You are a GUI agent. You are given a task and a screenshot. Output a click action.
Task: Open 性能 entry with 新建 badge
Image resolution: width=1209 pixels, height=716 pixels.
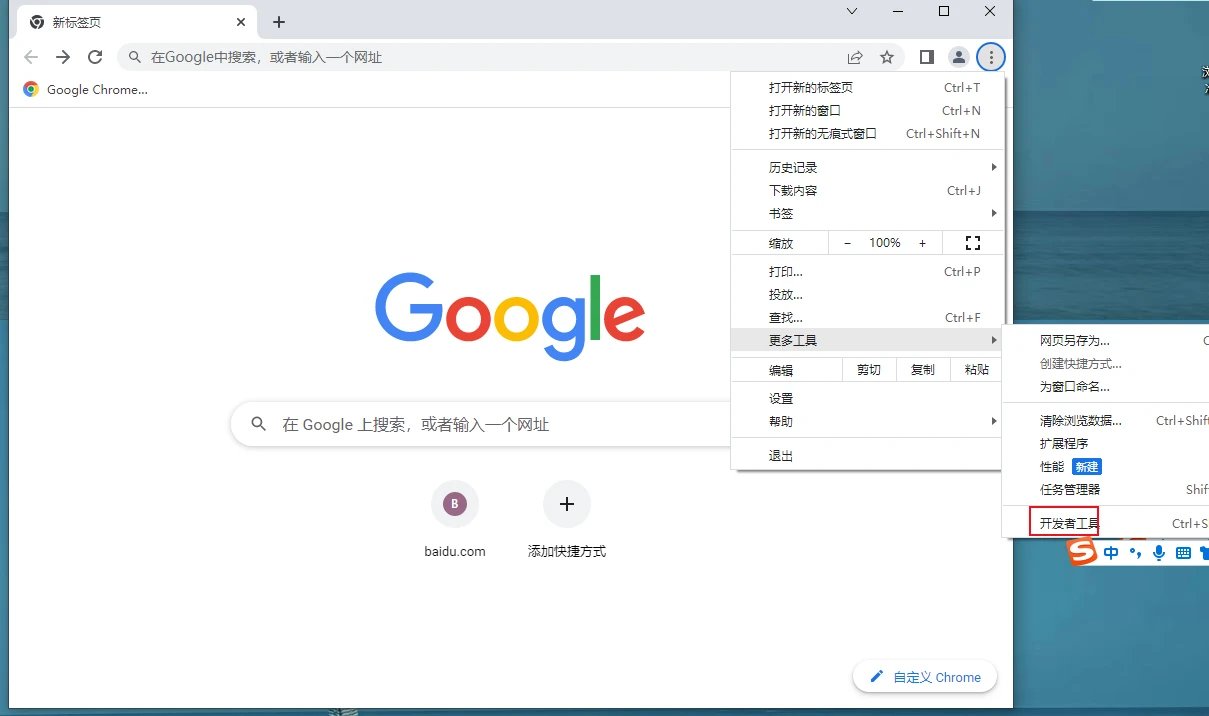tap(1106, 467)
